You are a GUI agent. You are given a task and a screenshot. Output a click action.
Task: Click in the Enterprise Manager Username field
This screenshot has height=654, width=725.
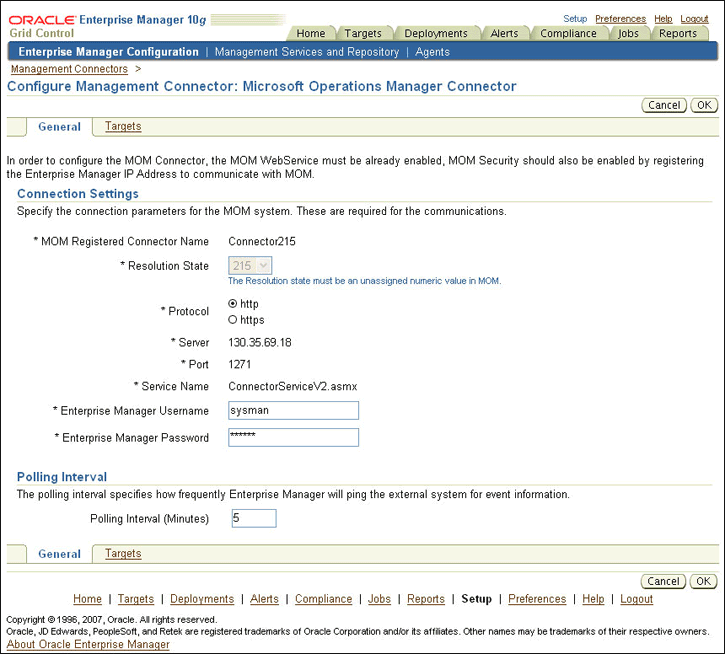click(x=293, y=410)
